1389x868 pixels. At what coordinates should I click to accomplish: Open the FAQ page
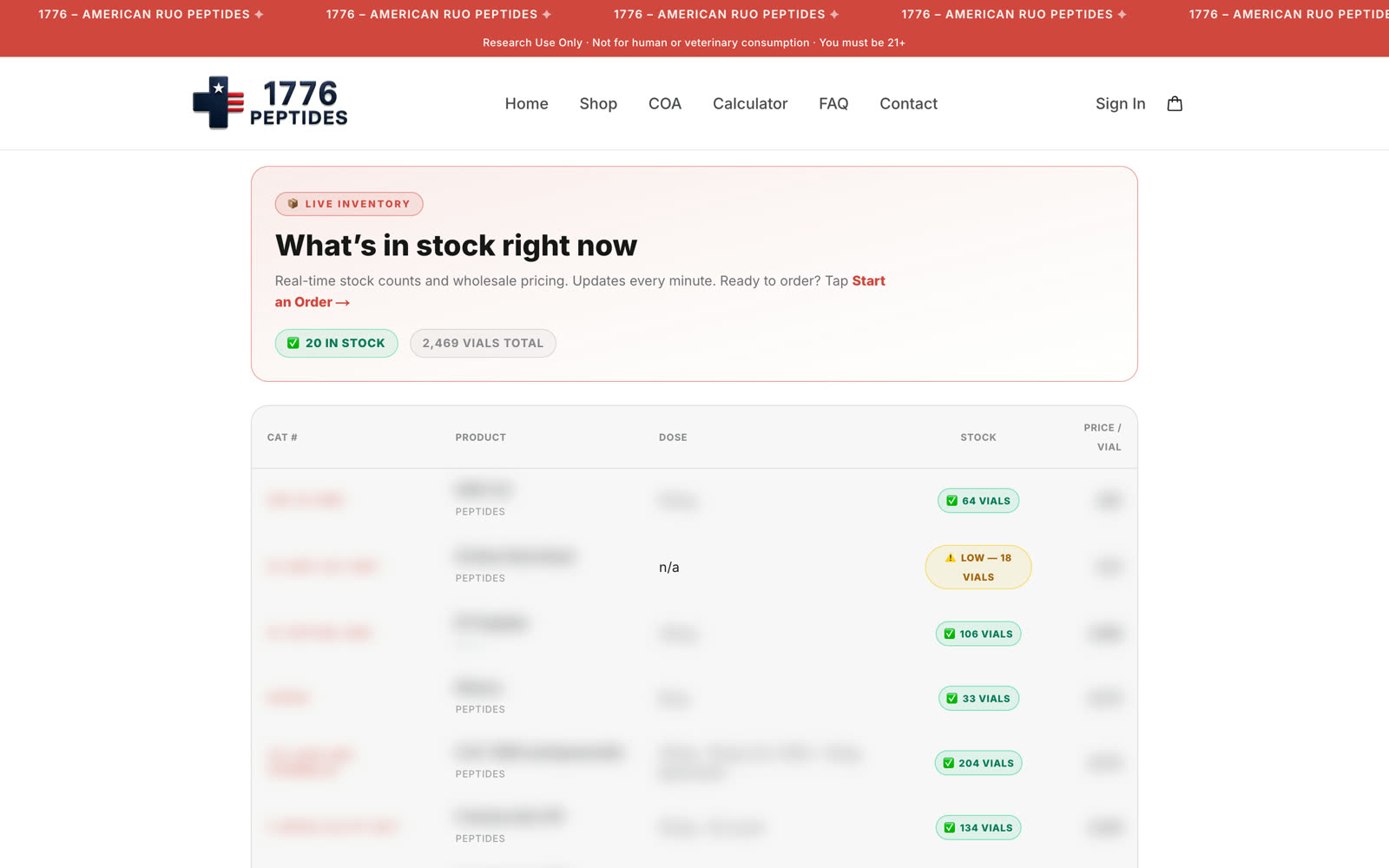833,103
